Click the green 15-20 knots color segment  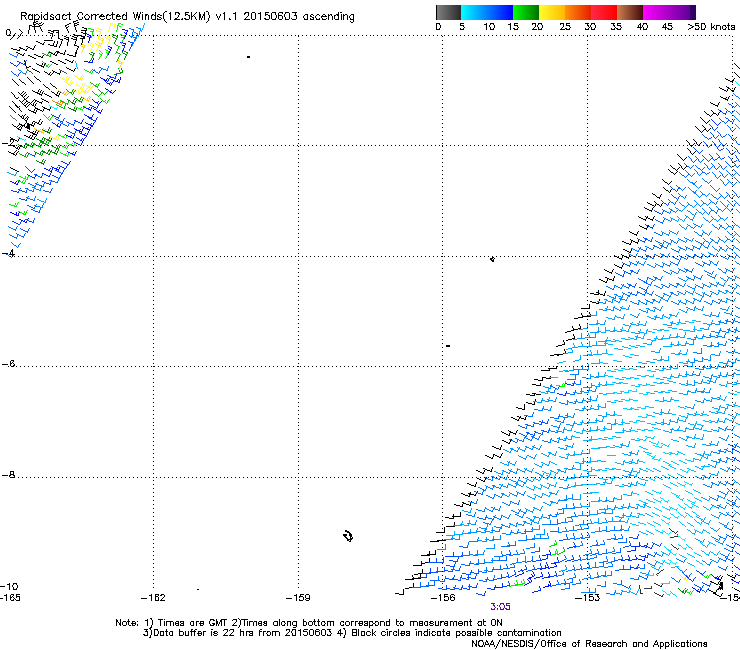pos(526,12)
